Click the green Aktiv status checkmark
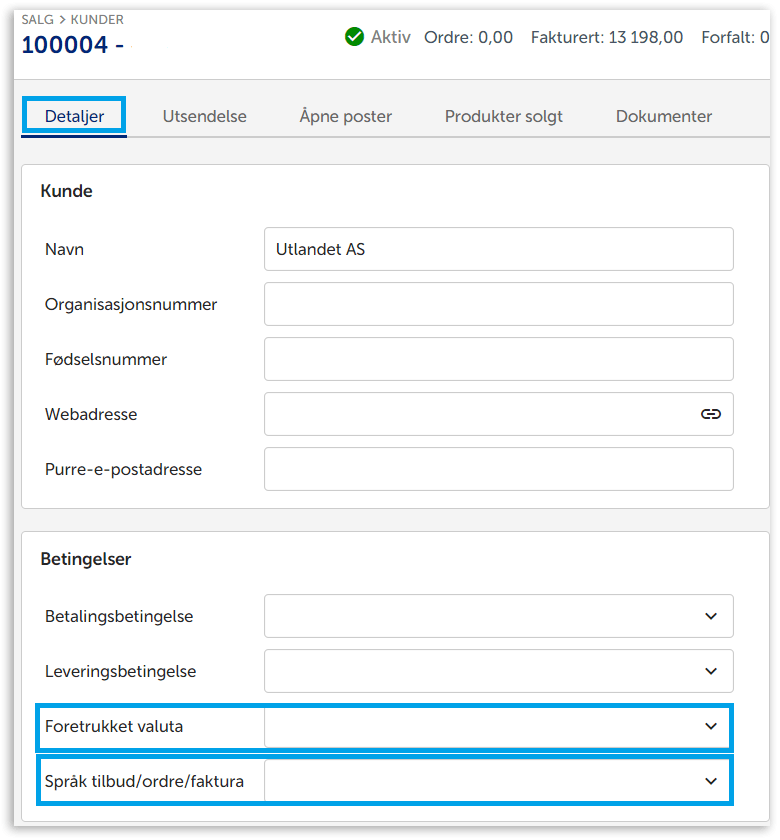The image size is (780, 840). point(354,37)
